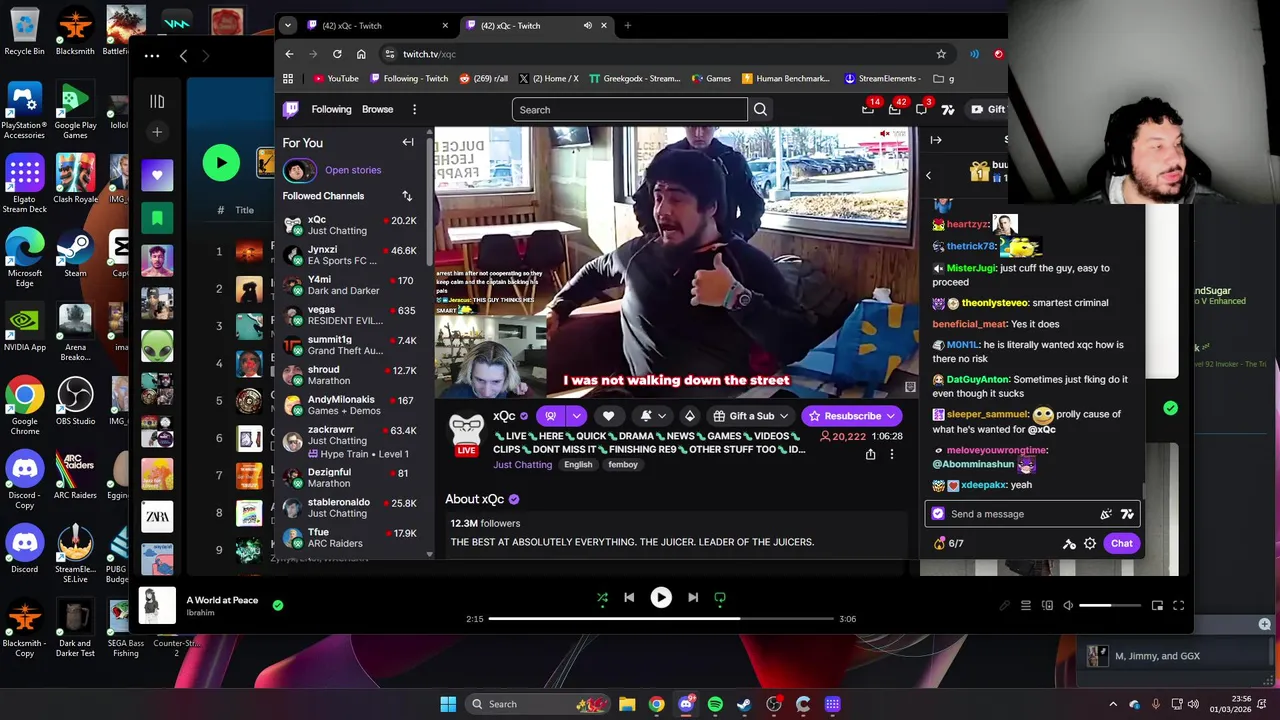Viewport: 1280px width, 720px height.
Task: Show hidden system tray icons
Action: click(x=1113, y=704)
